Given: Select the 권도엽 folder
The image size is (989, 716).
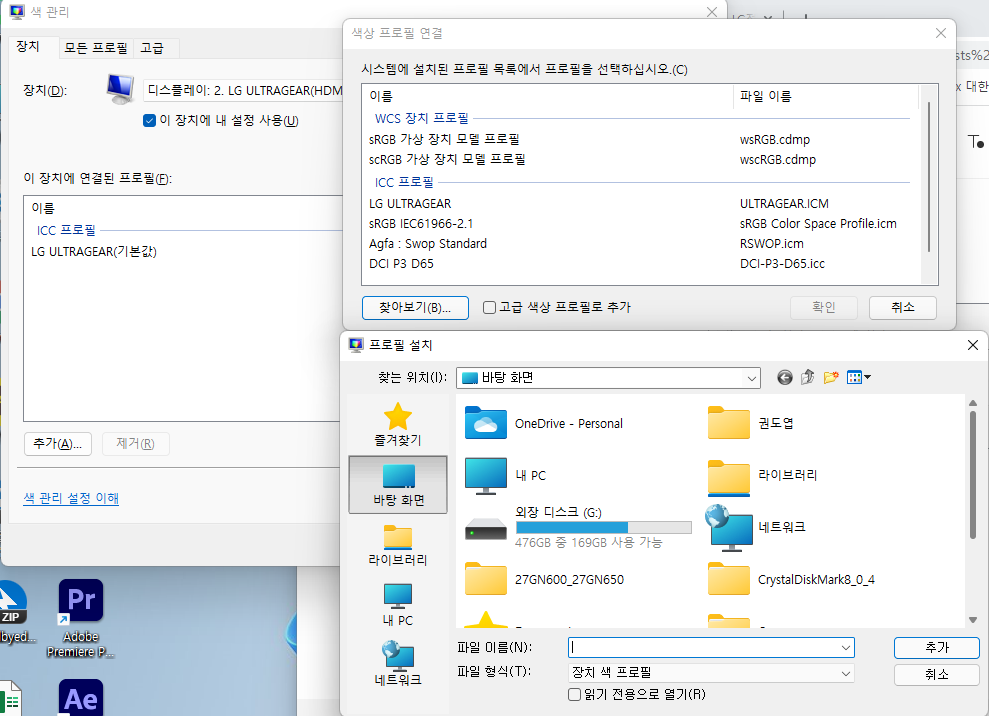Looking at the screenshot, I should click(751, 423).
